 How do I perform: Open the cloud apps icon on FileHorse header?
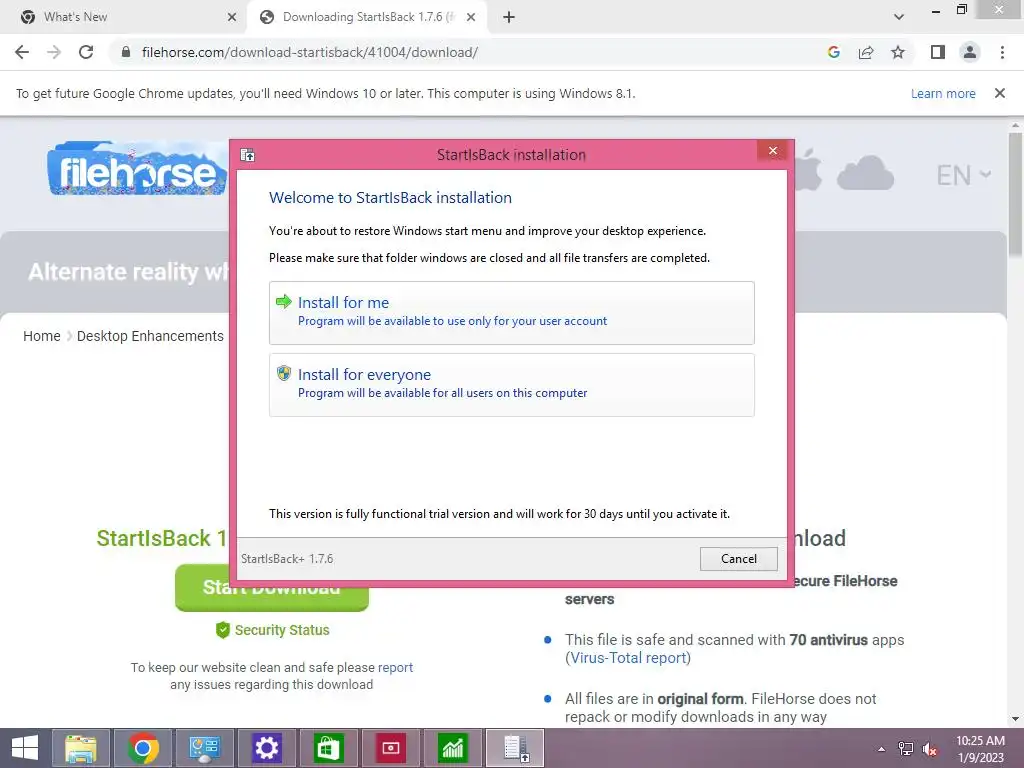click(865, 173)
